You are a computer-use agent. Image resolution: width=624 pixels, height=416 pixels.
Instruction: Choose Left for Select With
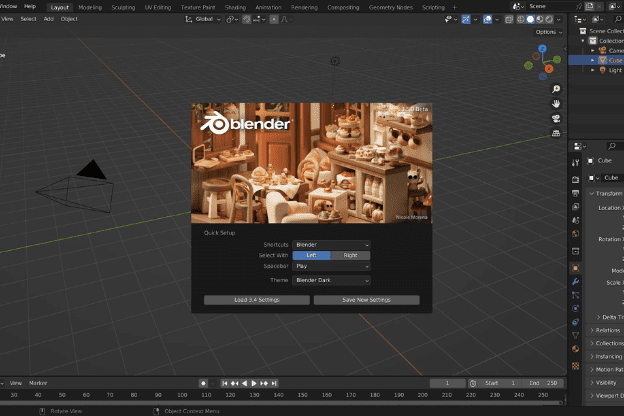[312, 255]
